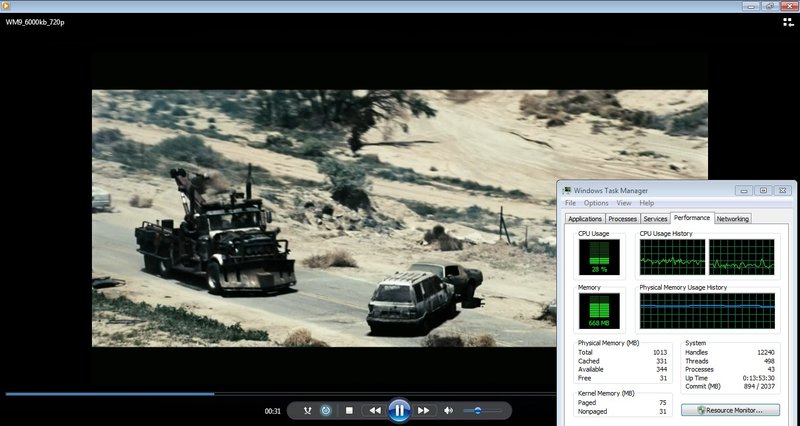
Task: Switch to the Applications tab
Action: pyautogui.click(x=585, y=219)
